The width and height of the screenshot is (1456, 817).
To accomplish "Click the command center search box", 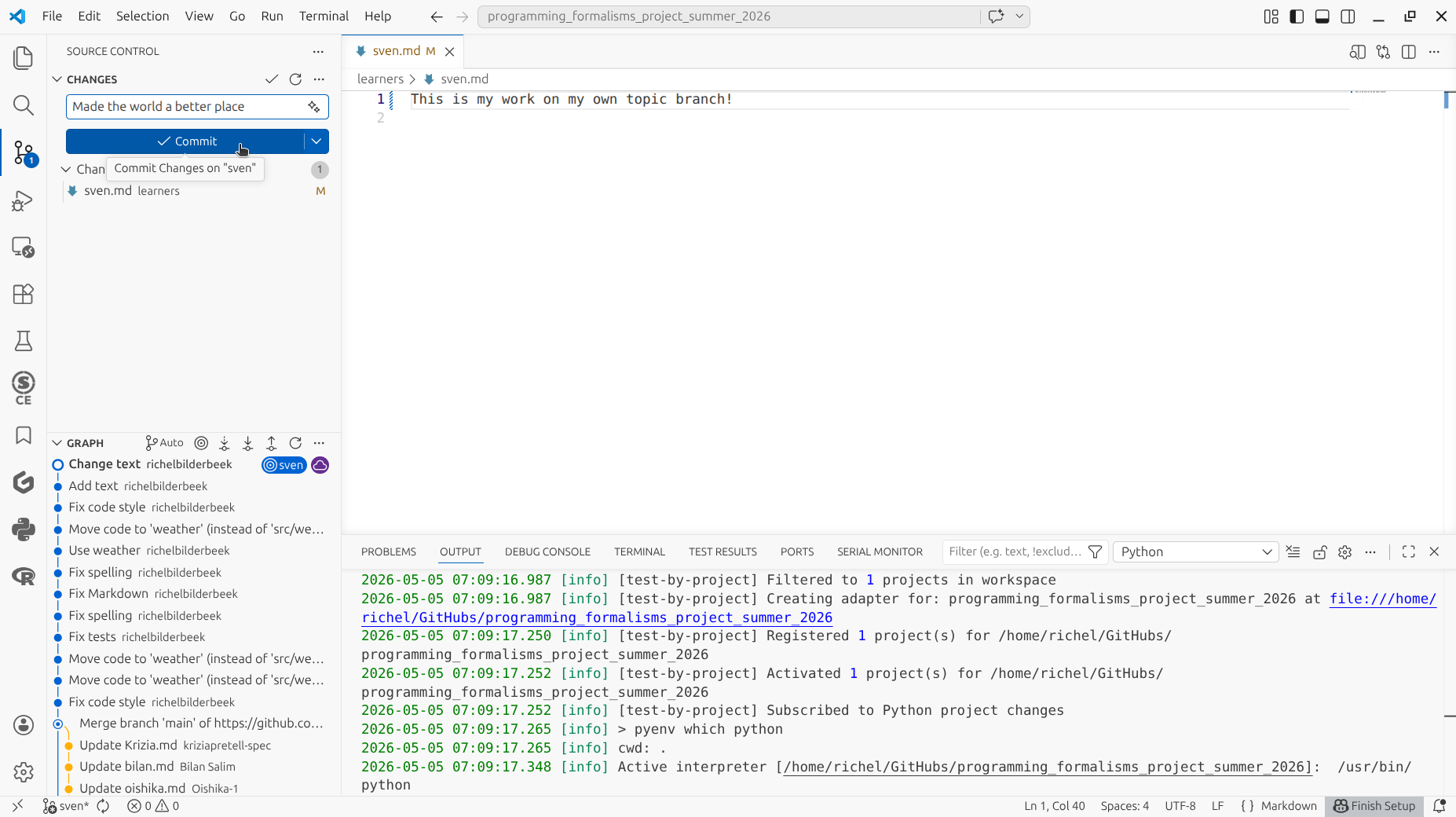I will tap(729, 16).
